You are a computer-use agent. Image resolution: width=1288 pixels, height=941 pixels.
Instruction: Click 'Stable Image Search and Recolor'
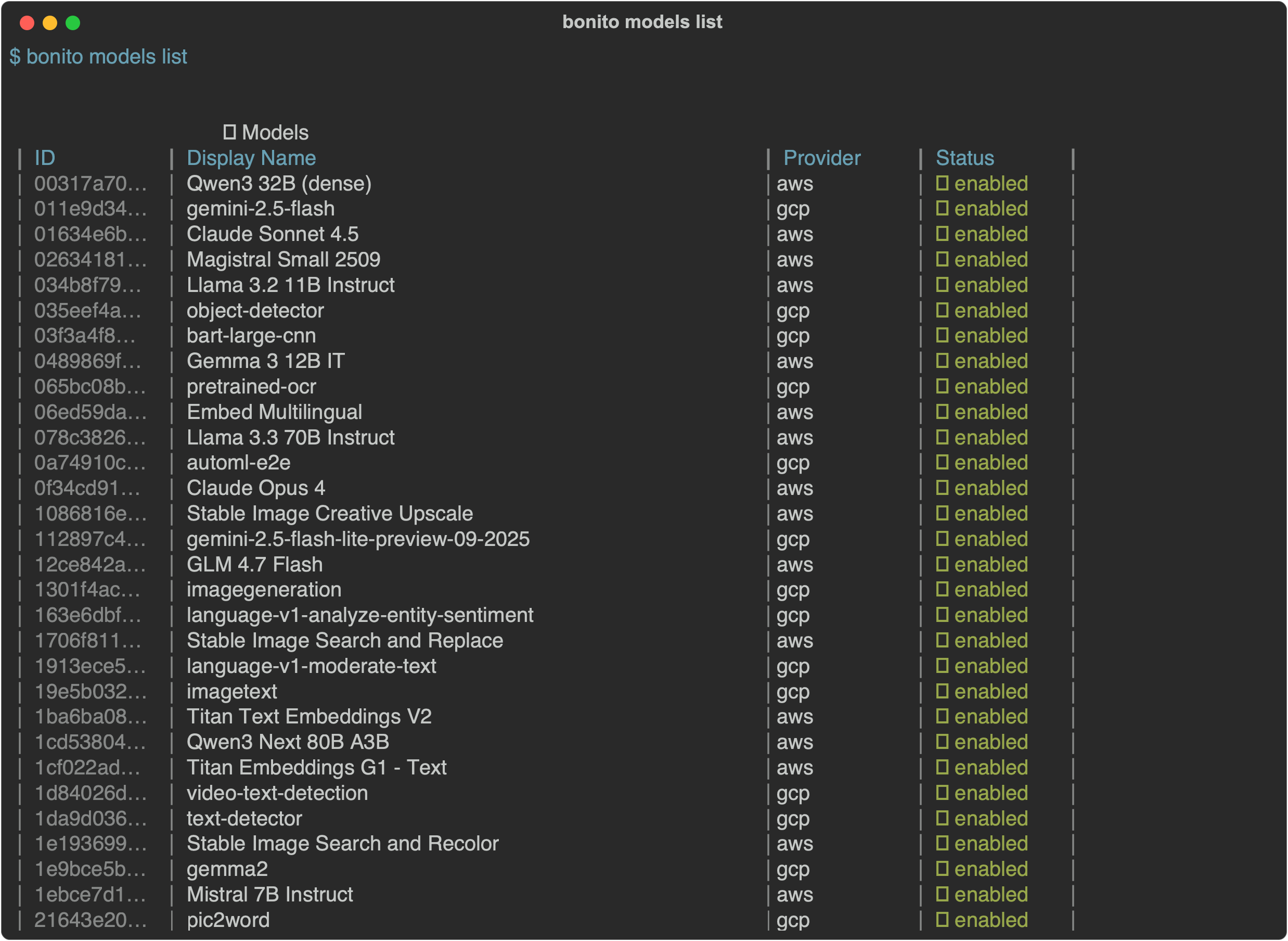point(343,844)
